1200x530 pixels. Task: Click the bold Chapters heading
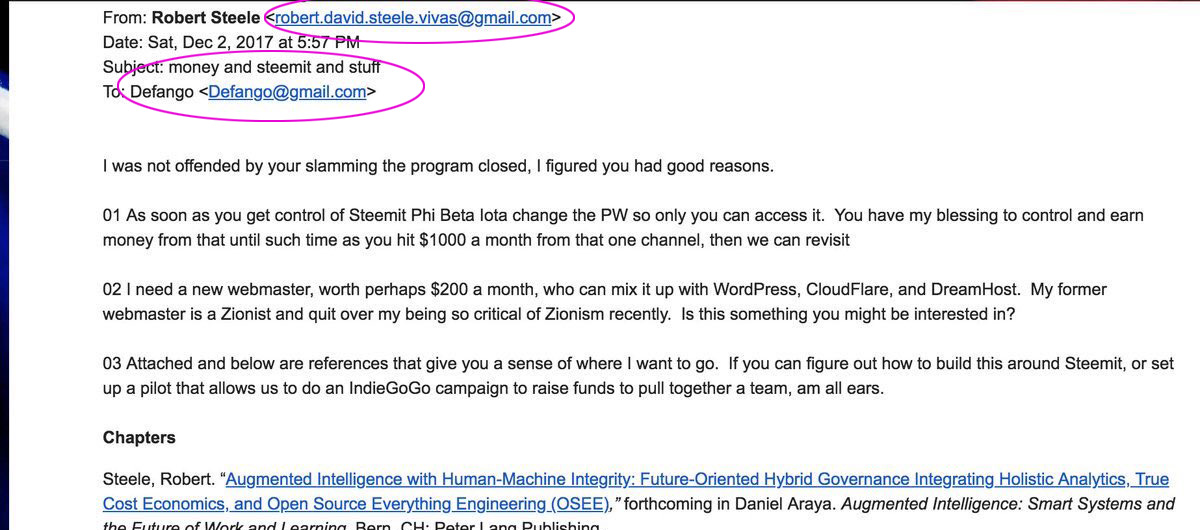[x=139, y=437]
